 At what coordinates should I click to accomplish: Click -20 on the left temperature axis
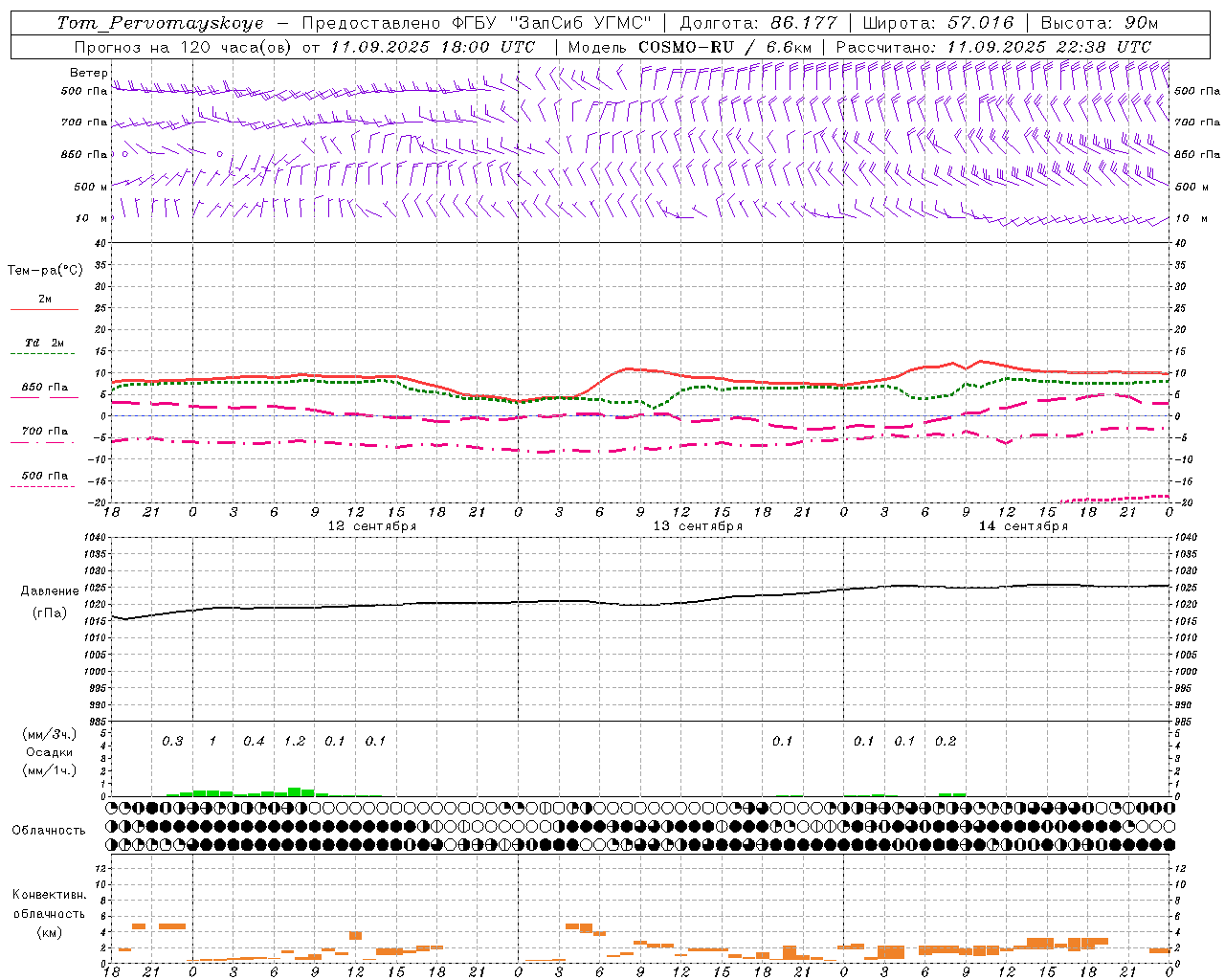pos(98,503)
